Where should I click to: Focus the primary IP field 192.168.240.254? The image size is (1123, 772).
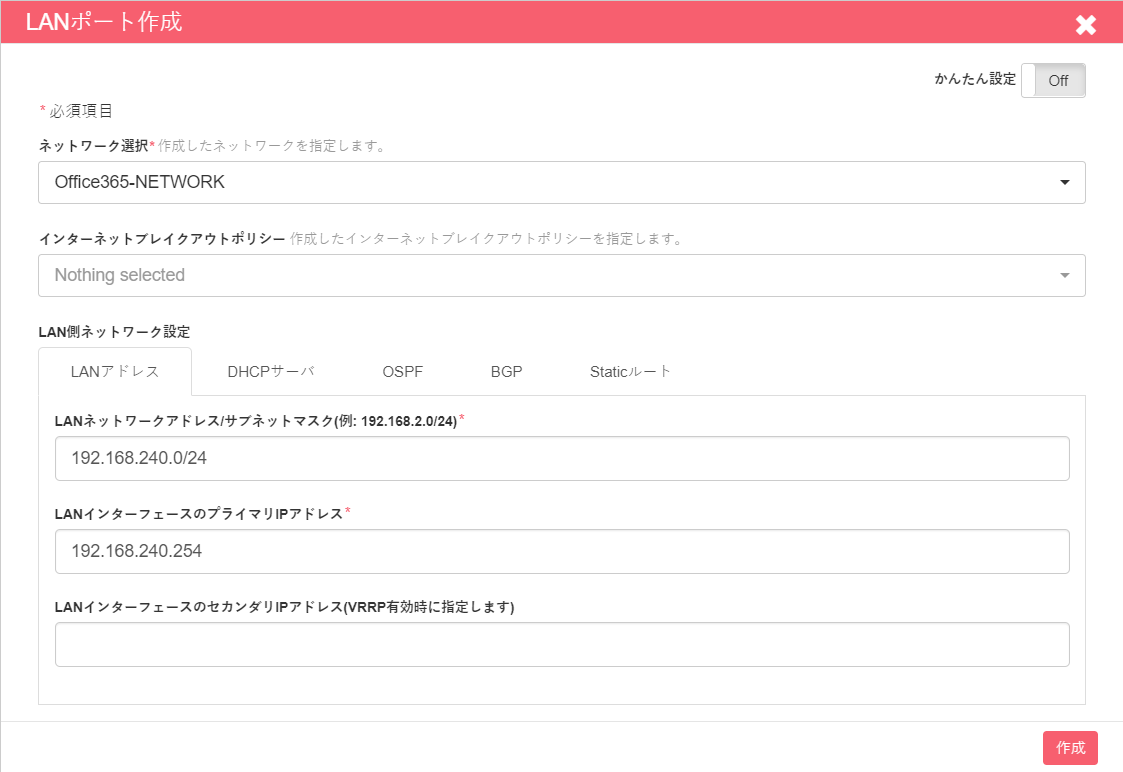(x=561, y=551)
